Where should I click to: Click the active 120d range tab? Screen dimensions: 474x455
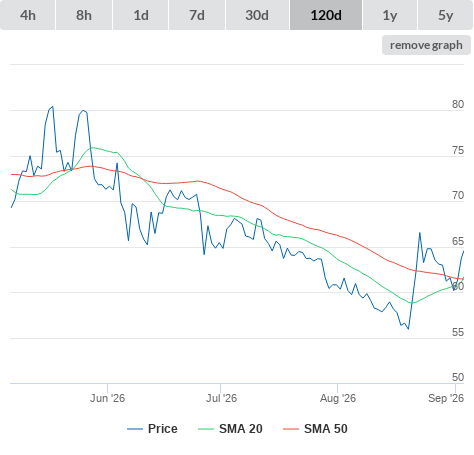click(x=326, y=15)
